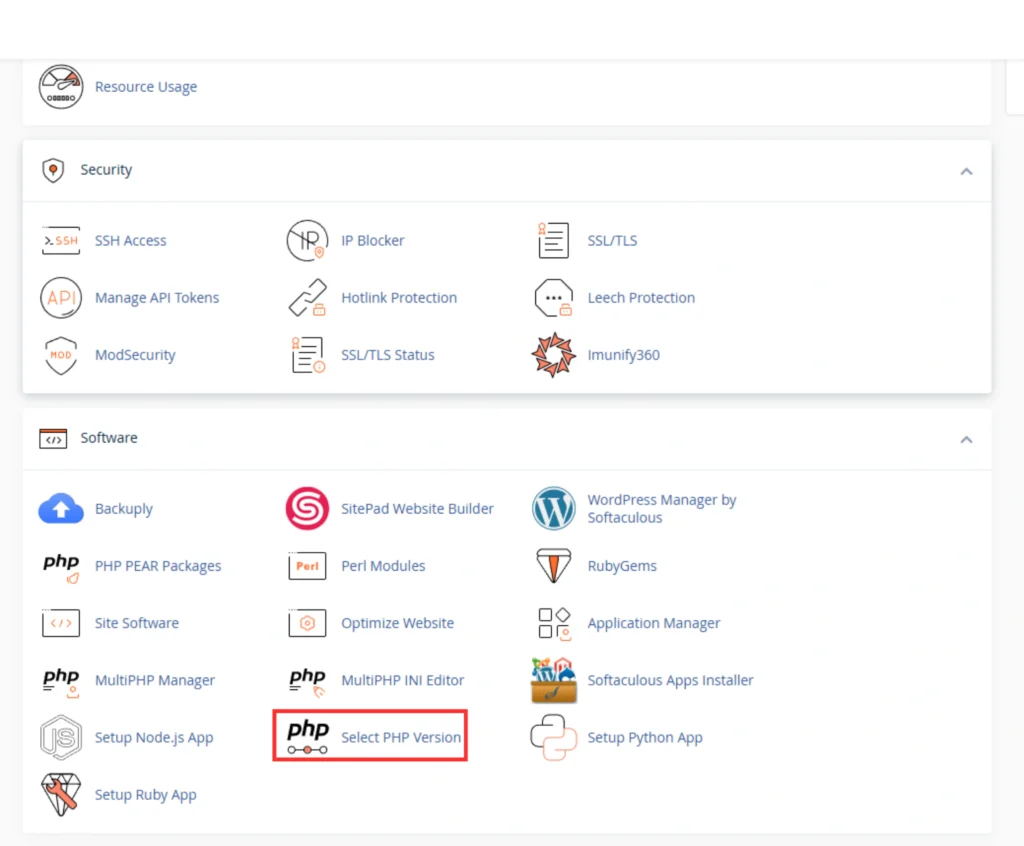This screenshot has width=1024, height=846.
Task: Open MultiPHP INI Editor link
Action: [x=403, y=680]
